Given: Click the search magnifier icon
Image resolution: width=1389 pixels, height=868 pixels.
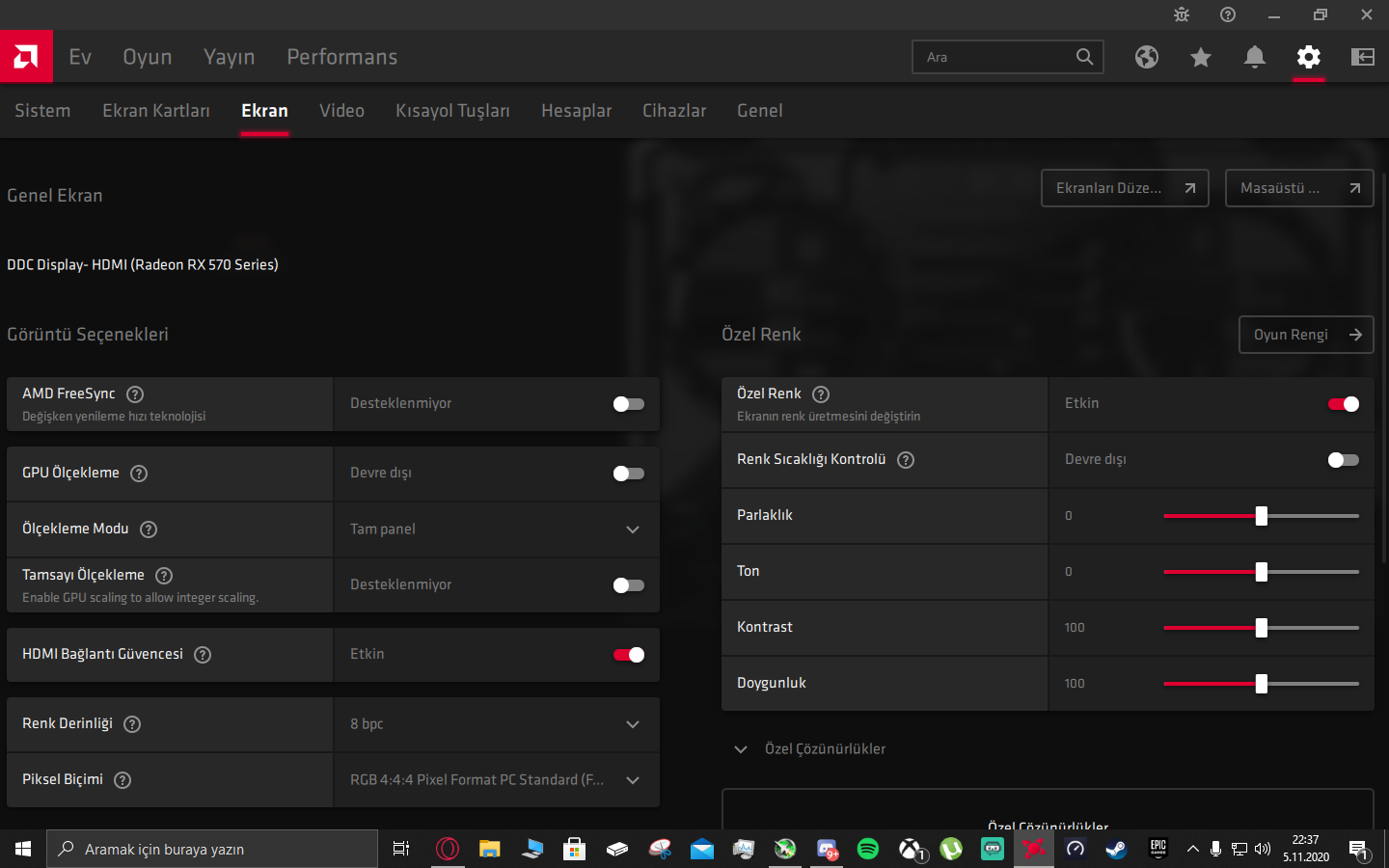Looking at the screenshot, I should [x=1085, y=57].
